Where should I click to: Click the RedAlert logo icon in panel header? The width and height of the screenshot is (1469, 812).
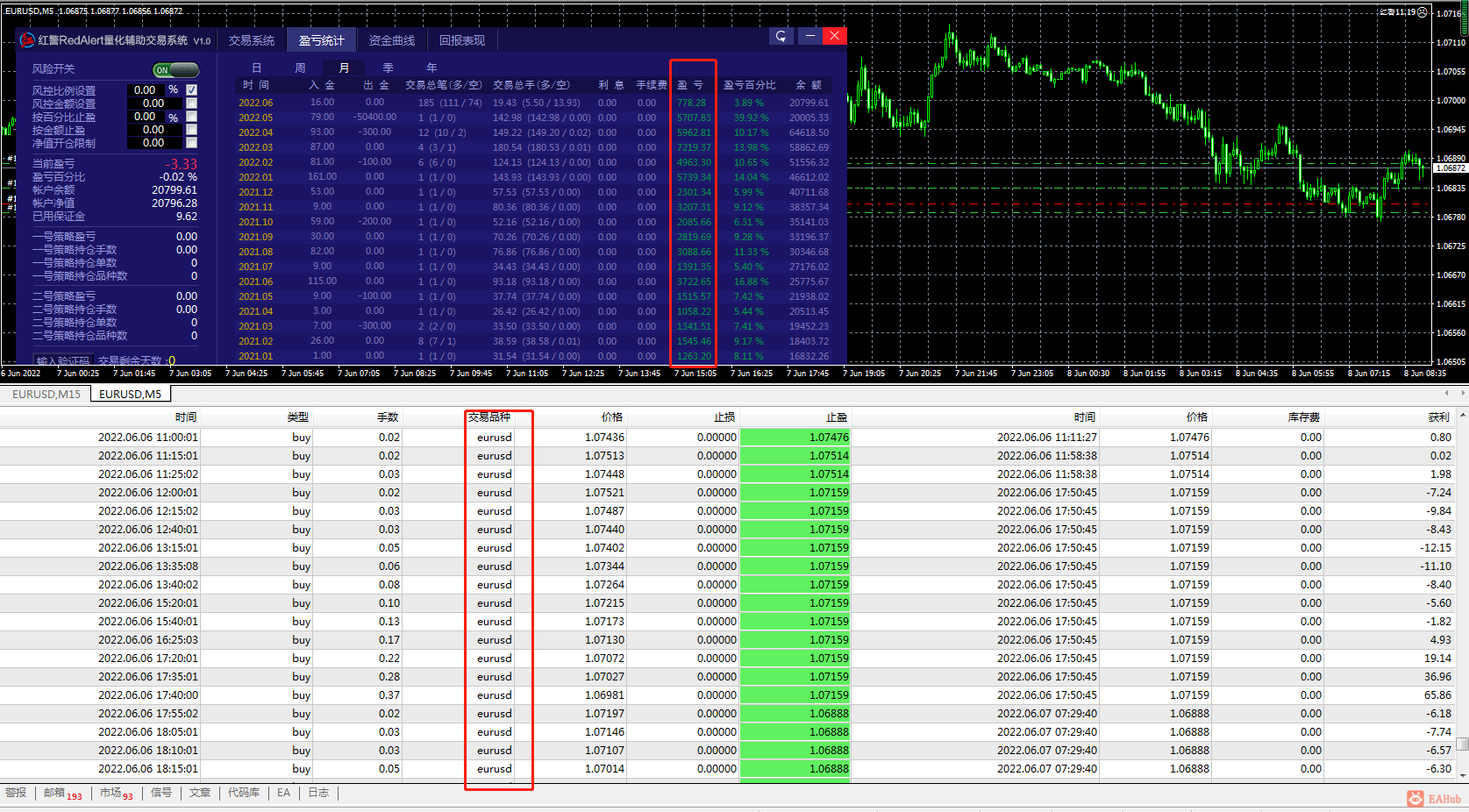point(27,40)
